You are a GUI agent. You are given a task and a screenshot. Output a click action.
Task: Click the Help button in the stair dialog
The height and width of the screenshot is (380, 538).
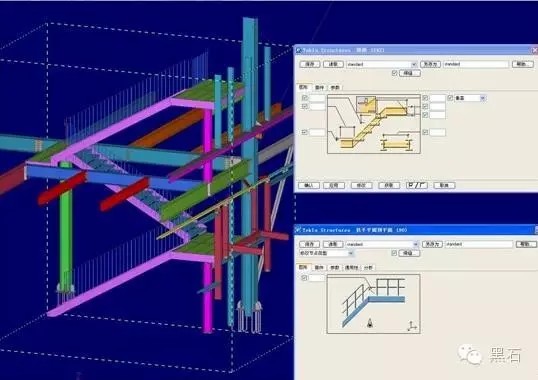(522, 64)
